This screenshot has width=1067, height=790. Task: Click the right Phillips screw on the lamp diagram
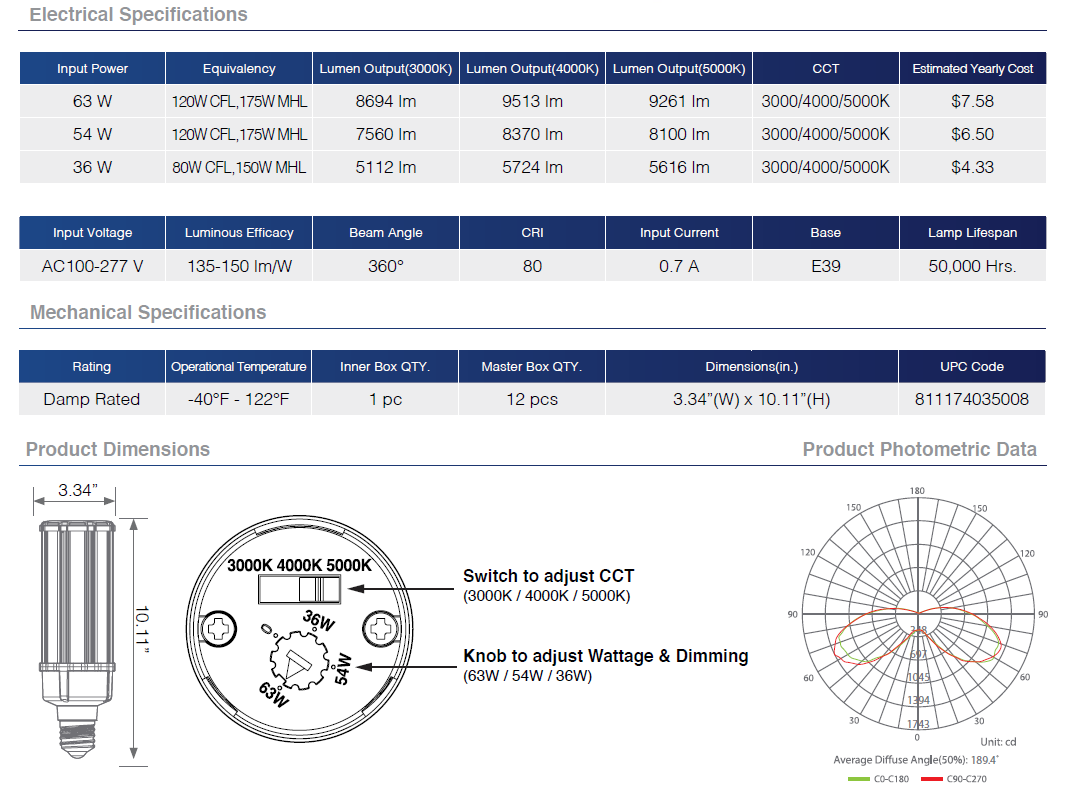pyautogui.click(x=381, y=629)
